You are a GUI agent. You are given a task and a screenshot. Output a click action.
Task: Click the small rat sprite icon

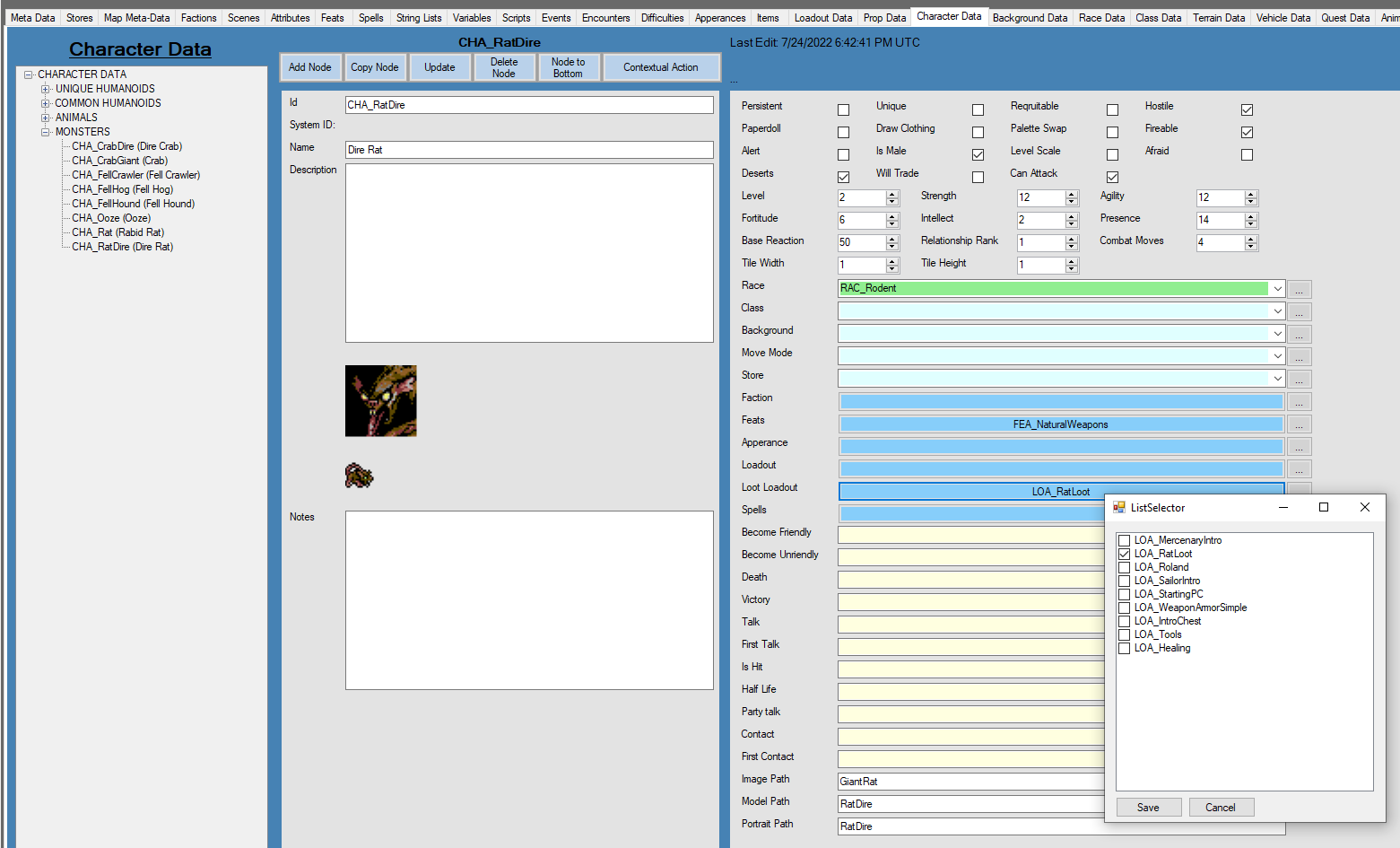coord(359,476)
